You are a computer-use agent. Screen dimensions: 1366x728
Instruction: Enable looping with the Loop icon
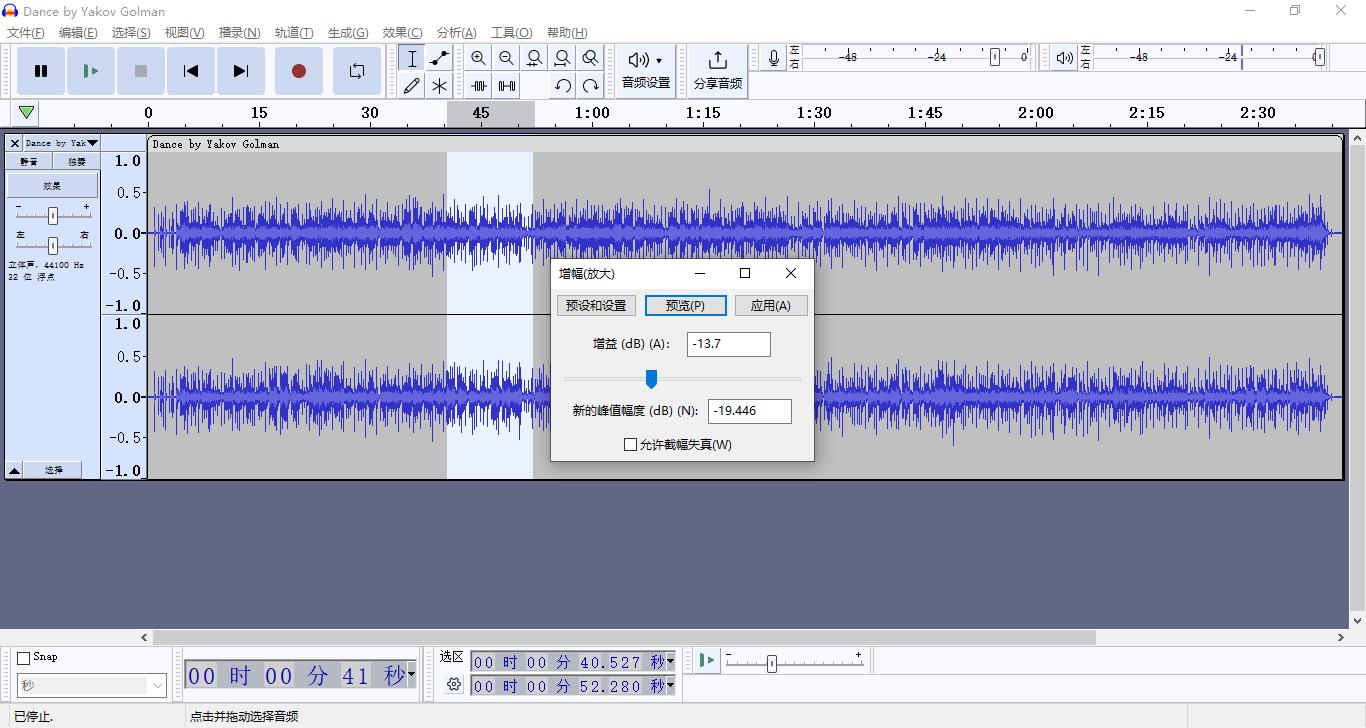coord(357,70)
